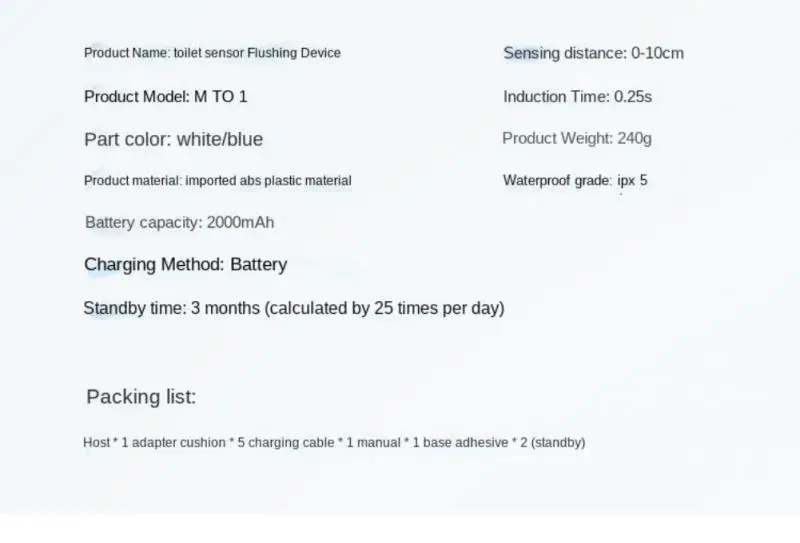Click the 'M TO 1' model value
The height and width of the screenshot is (543, 800).
[x=220, y=97]
